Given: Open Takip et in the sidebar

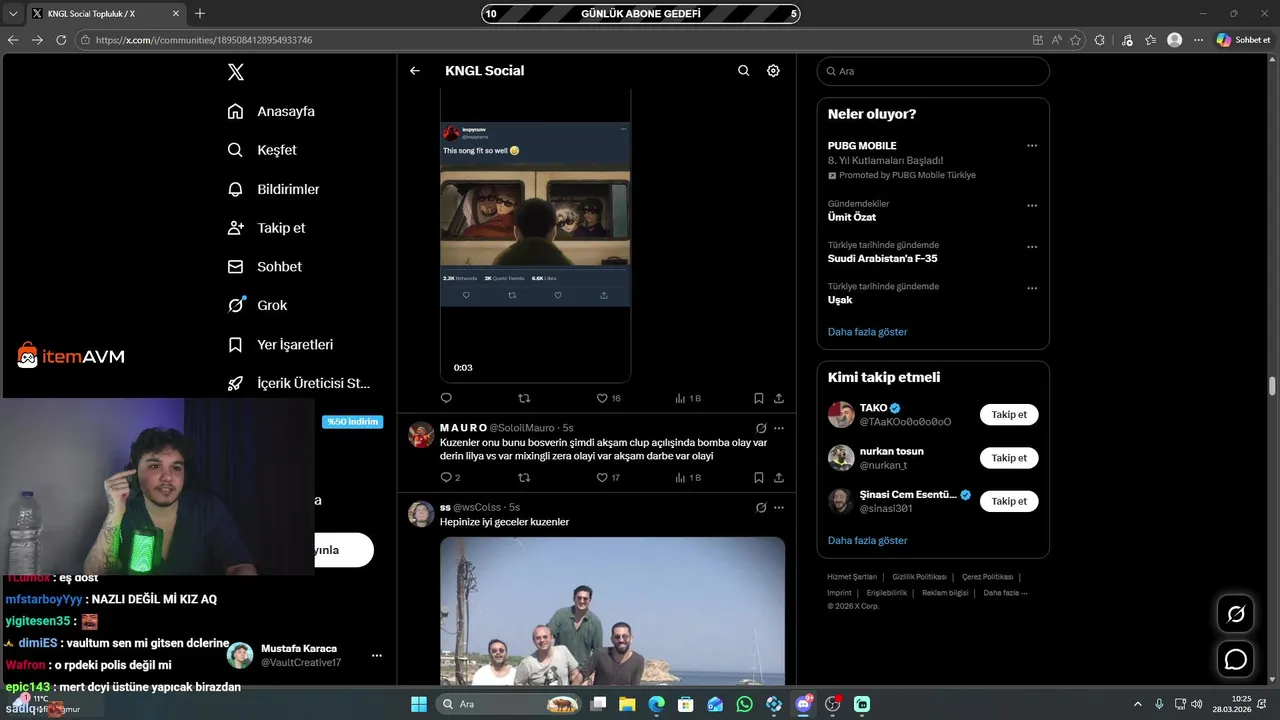Looking at the screenshot, I should 267,228.
